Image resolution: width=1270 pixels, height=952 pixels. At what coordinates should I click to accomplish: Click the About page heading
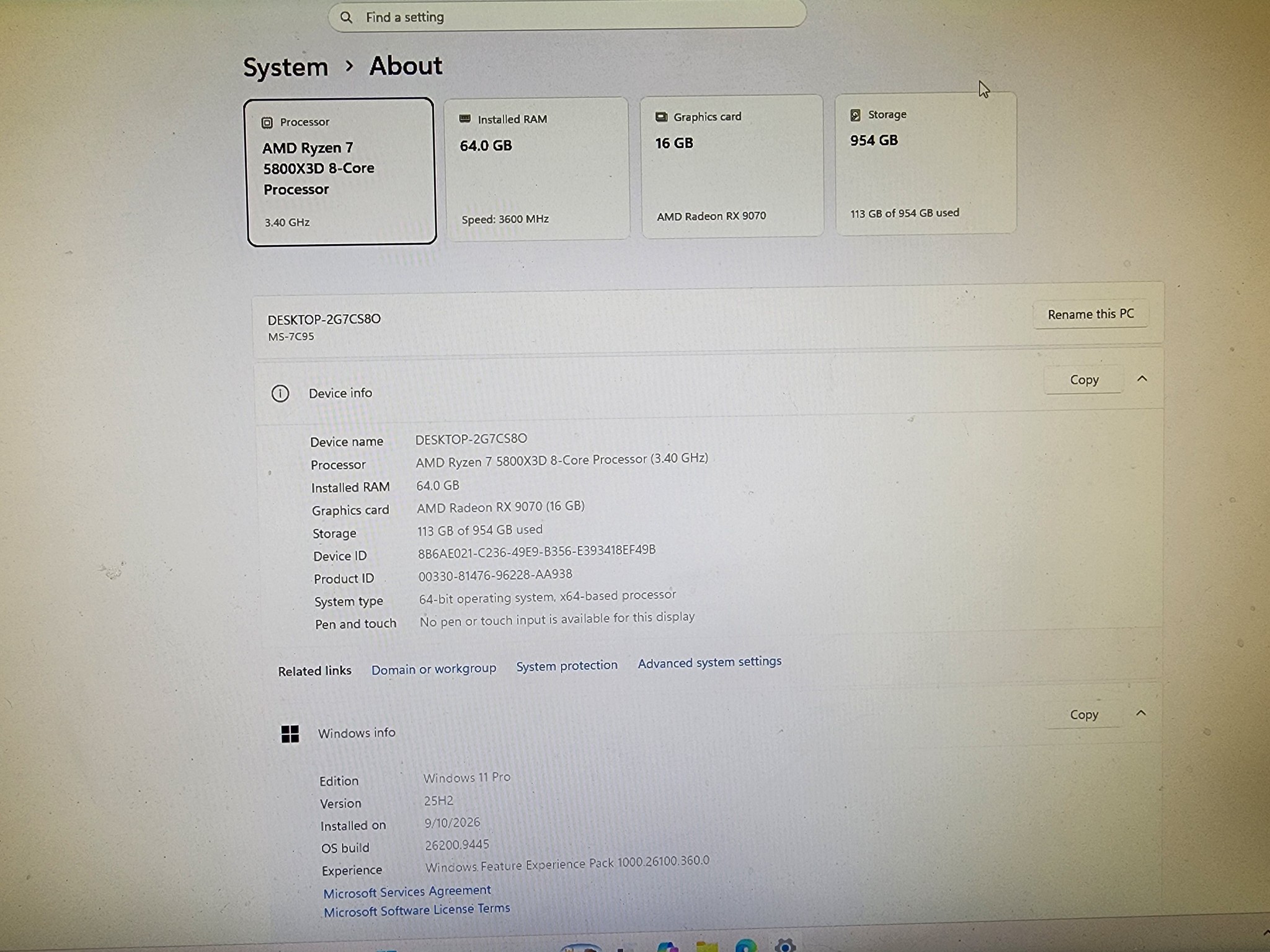(x=406, y=66)
